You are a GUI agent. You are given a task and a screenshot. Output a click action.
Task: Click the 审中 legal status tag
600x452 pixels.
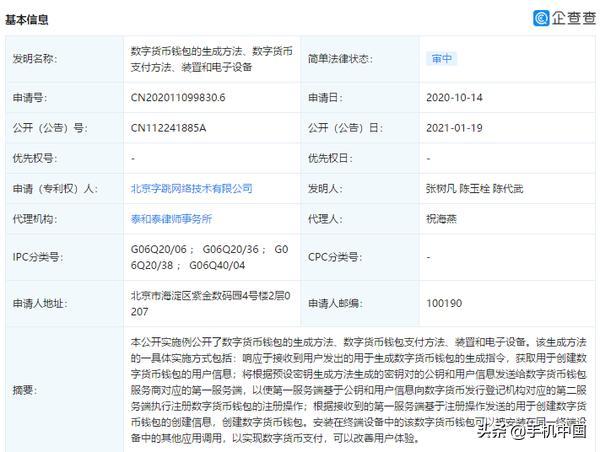click(442, 59)
